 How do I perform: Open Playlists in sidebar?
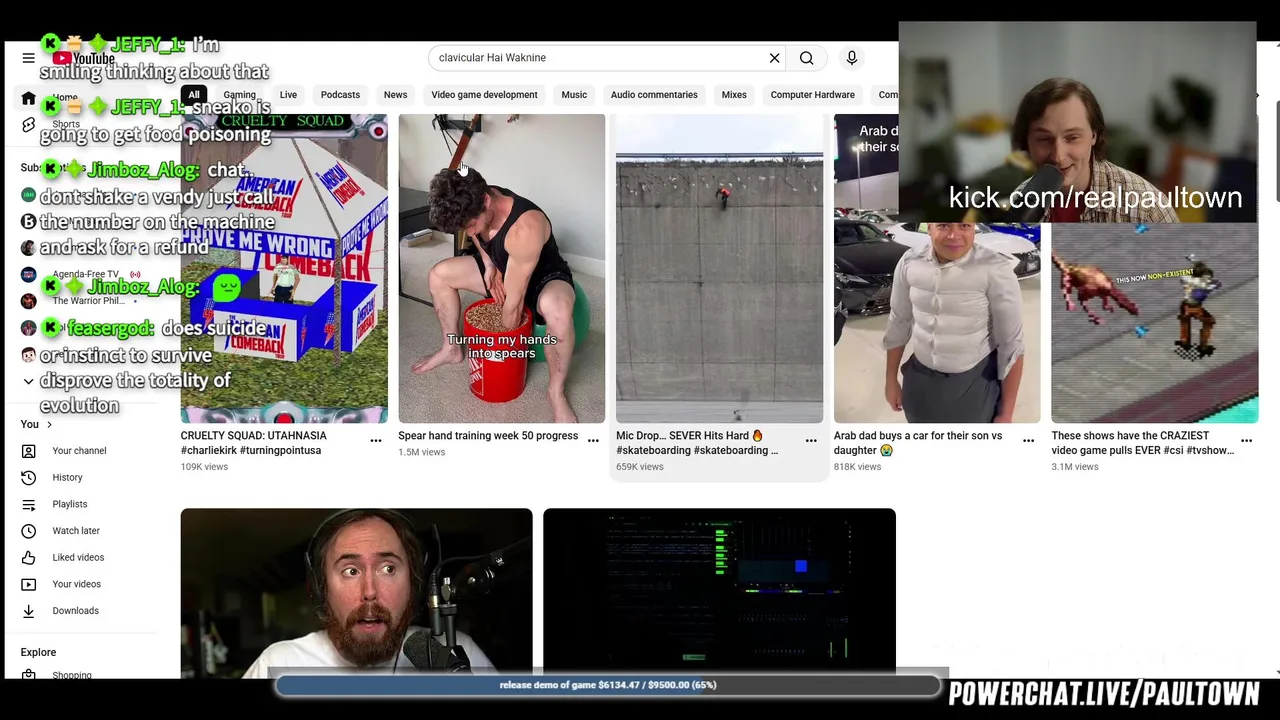69,504
